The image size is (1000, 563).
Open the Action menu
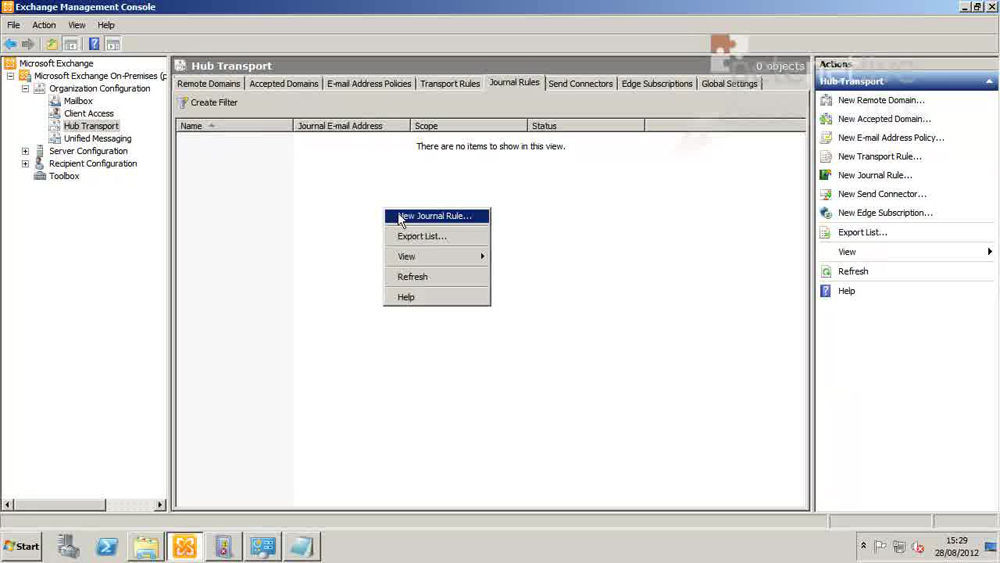(x=44, y=25)
